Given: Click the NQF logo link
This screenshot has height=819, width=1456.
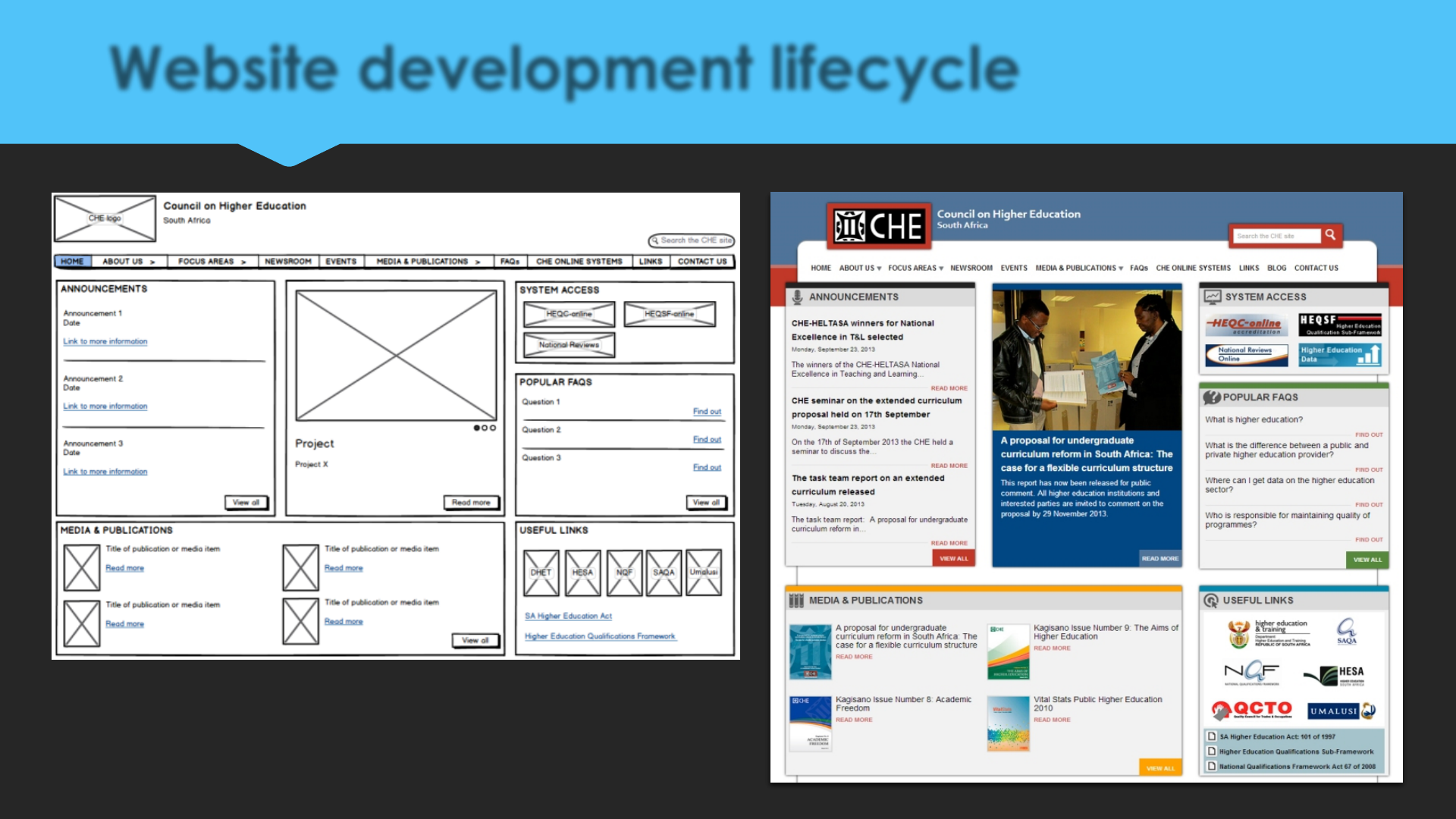Looking at the screenshot, I should [x=1251, y=672].
